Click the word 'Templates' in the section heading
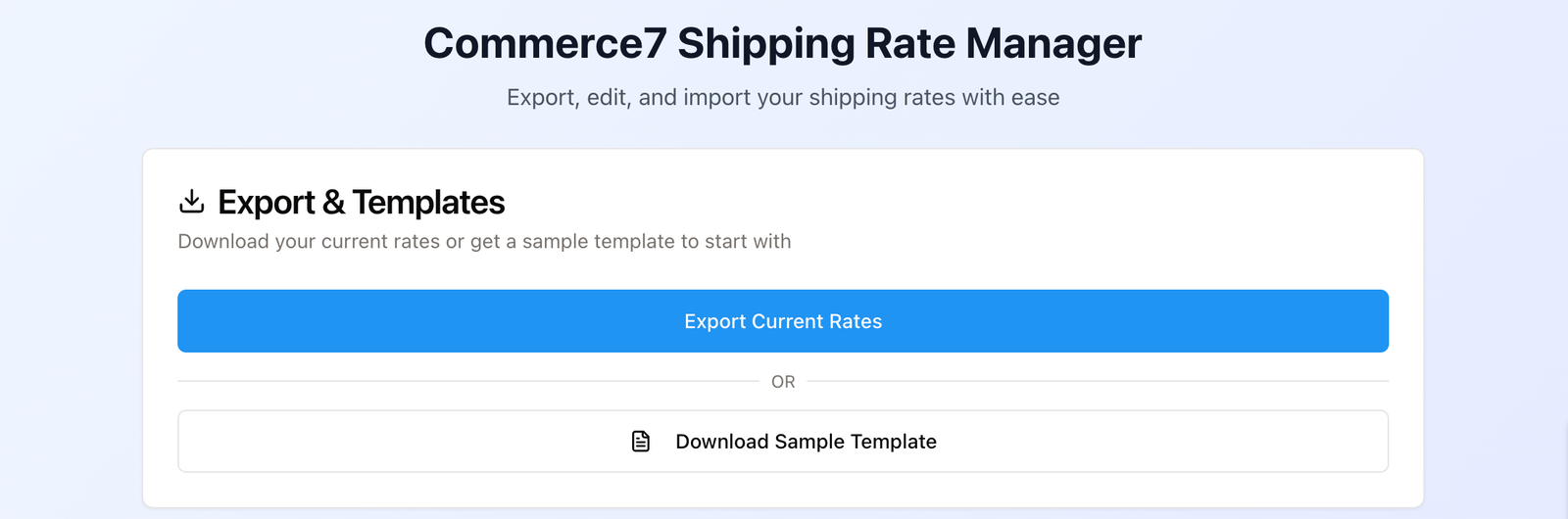 coord(428,203)
